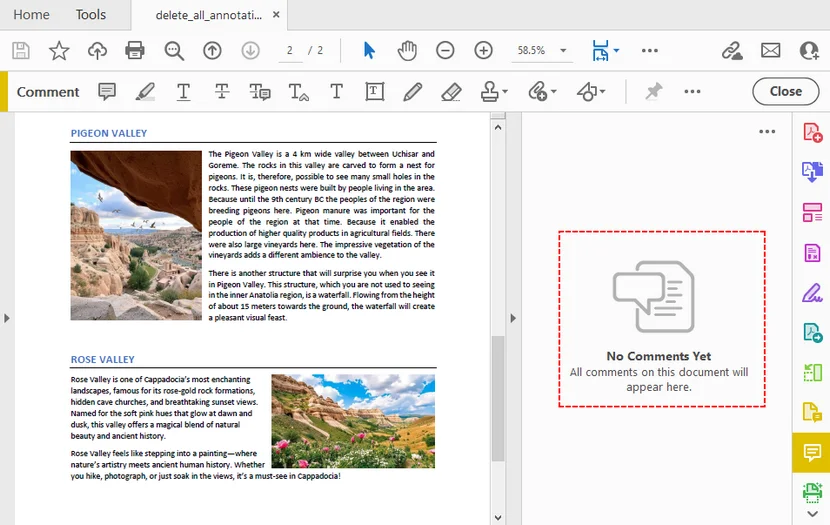Viewport: 830px width, 525px height.
Task: Select the highlighted Comment sidebar tool
Action: tap(811, 452)
